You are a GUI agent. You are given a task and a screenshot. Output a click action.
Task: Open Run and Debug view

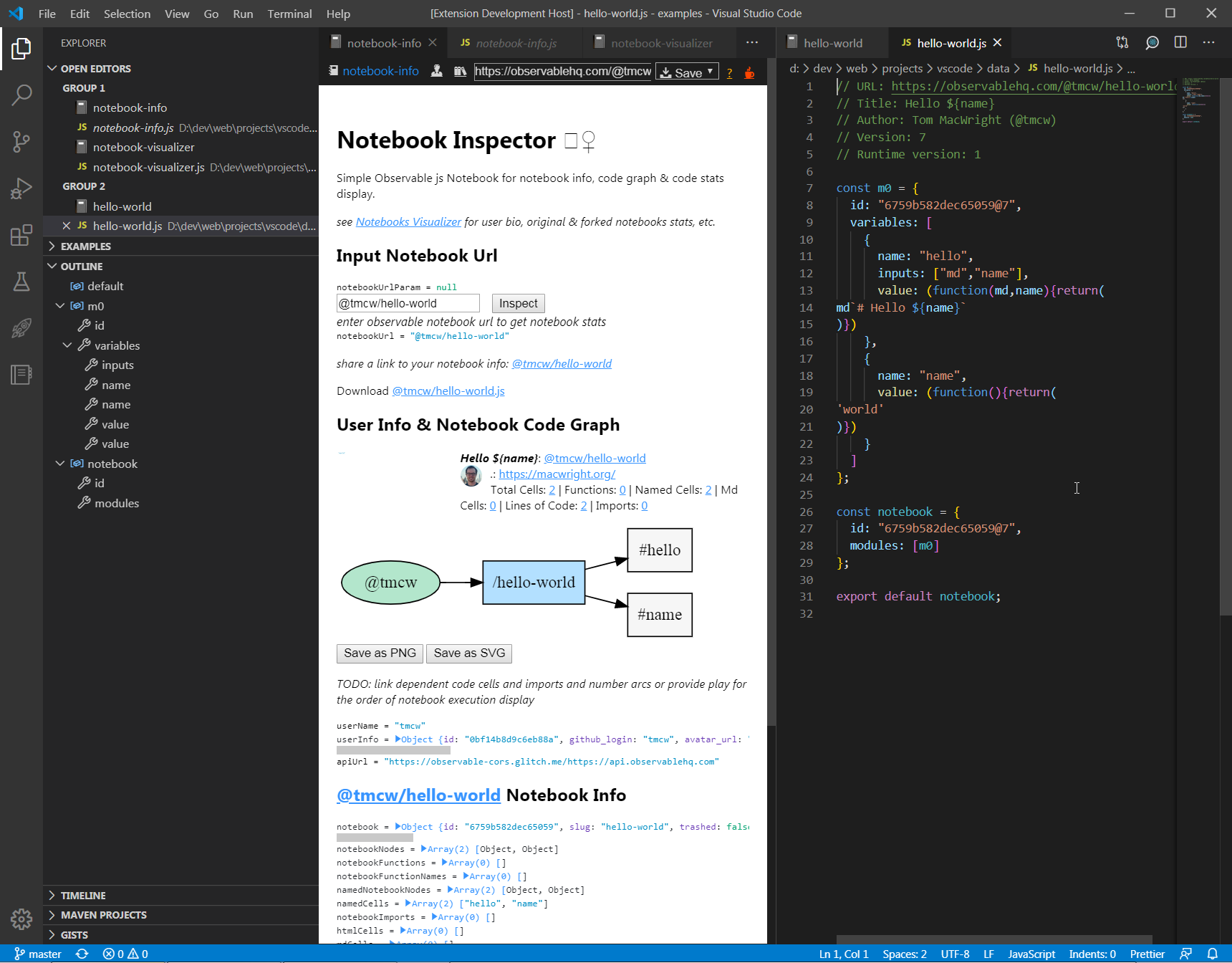click(x=21, y=188)
